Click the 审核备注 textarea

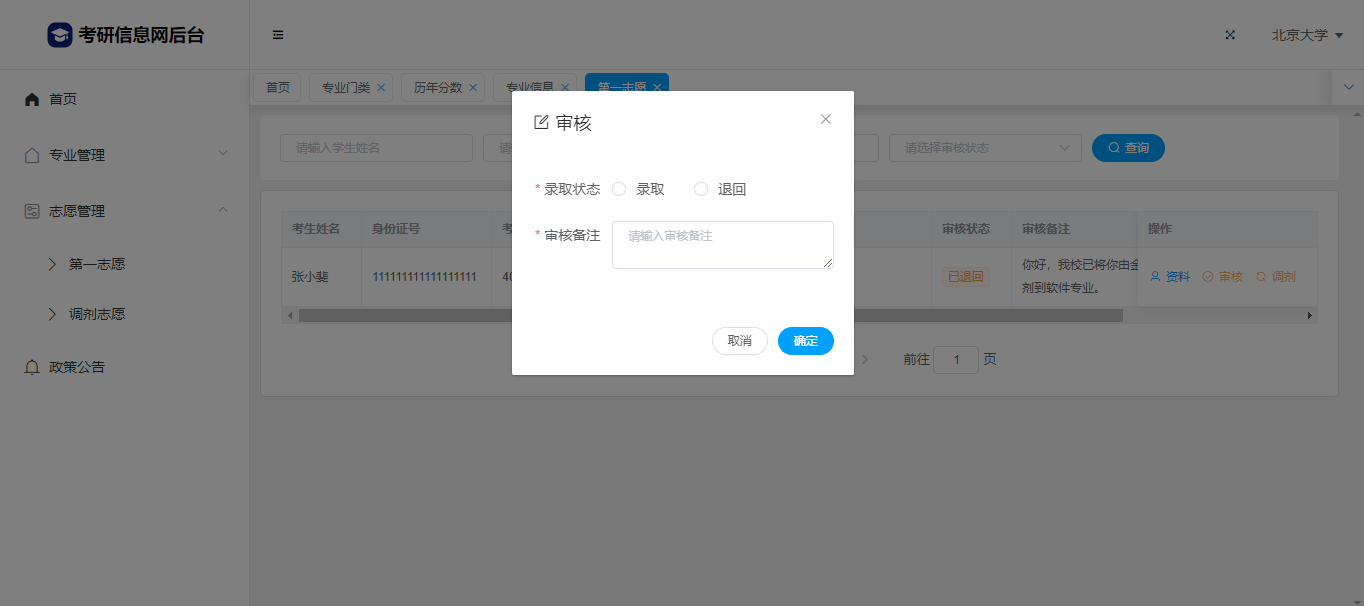[x=723, y=245]
